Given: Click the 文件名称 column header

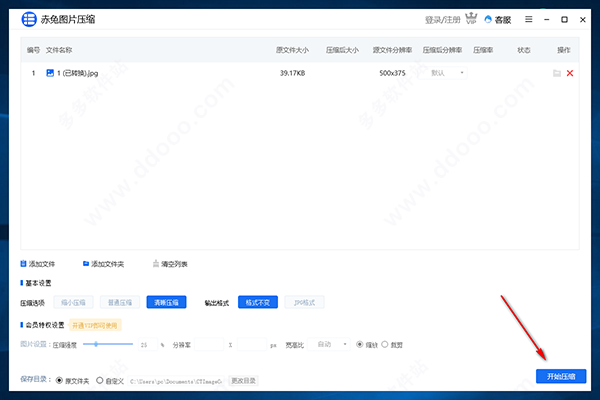Looking at the screenshot, I should [x=59, y=50].
